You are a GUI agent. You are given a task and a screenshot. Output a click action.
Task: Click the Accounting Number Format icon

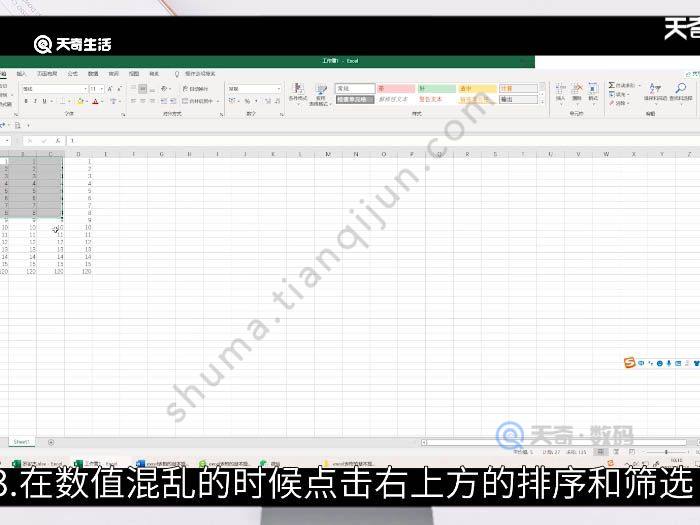(x=232, y=101)
